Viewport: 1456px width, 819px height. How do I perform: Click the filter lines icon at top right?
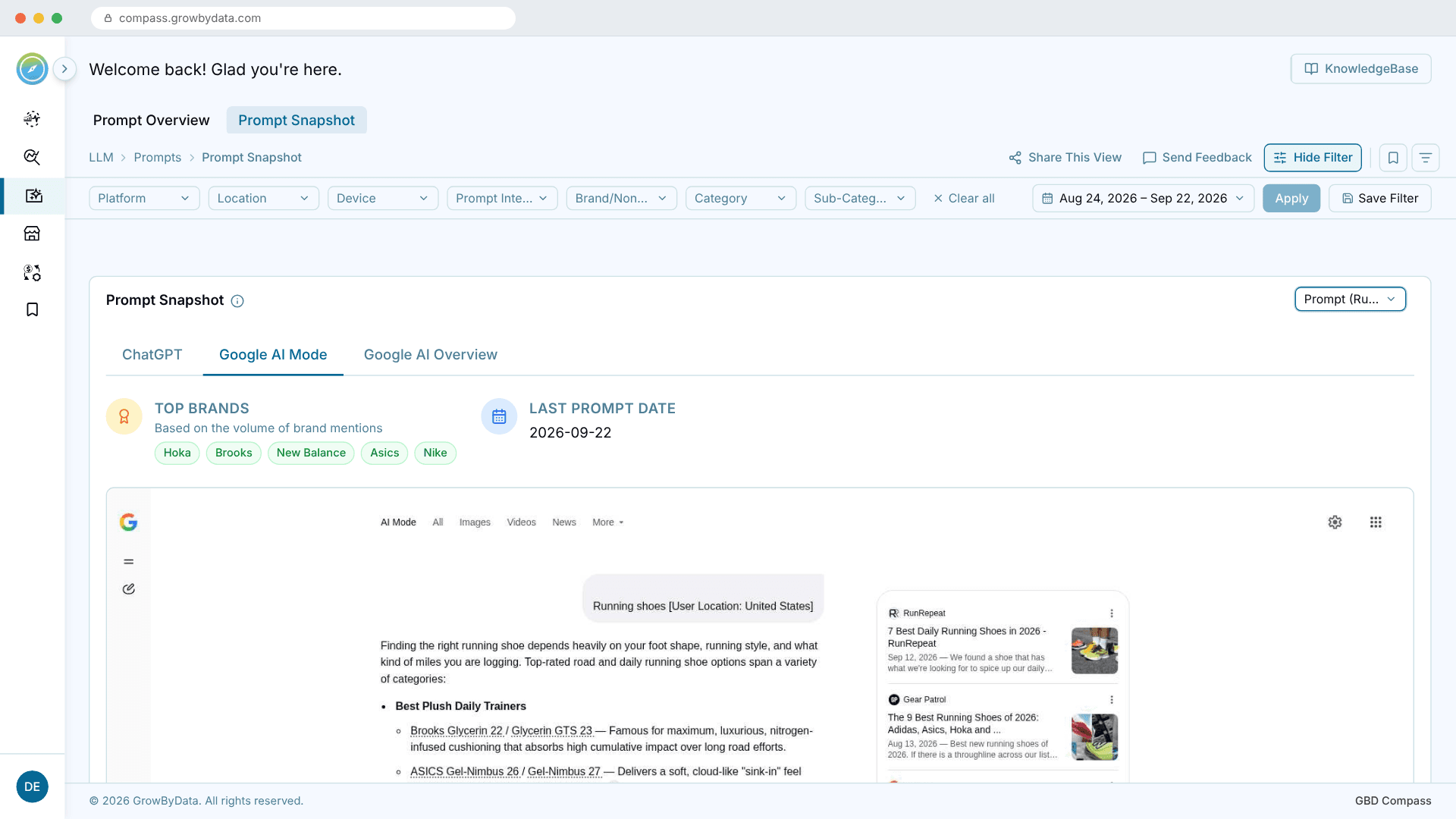click(x=1426, y=158)
